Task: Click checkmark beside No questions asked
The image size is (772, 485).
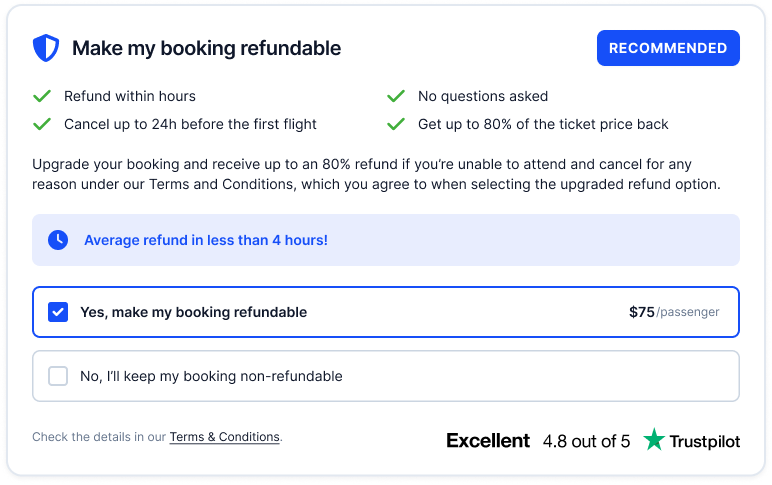Action: 396,96
